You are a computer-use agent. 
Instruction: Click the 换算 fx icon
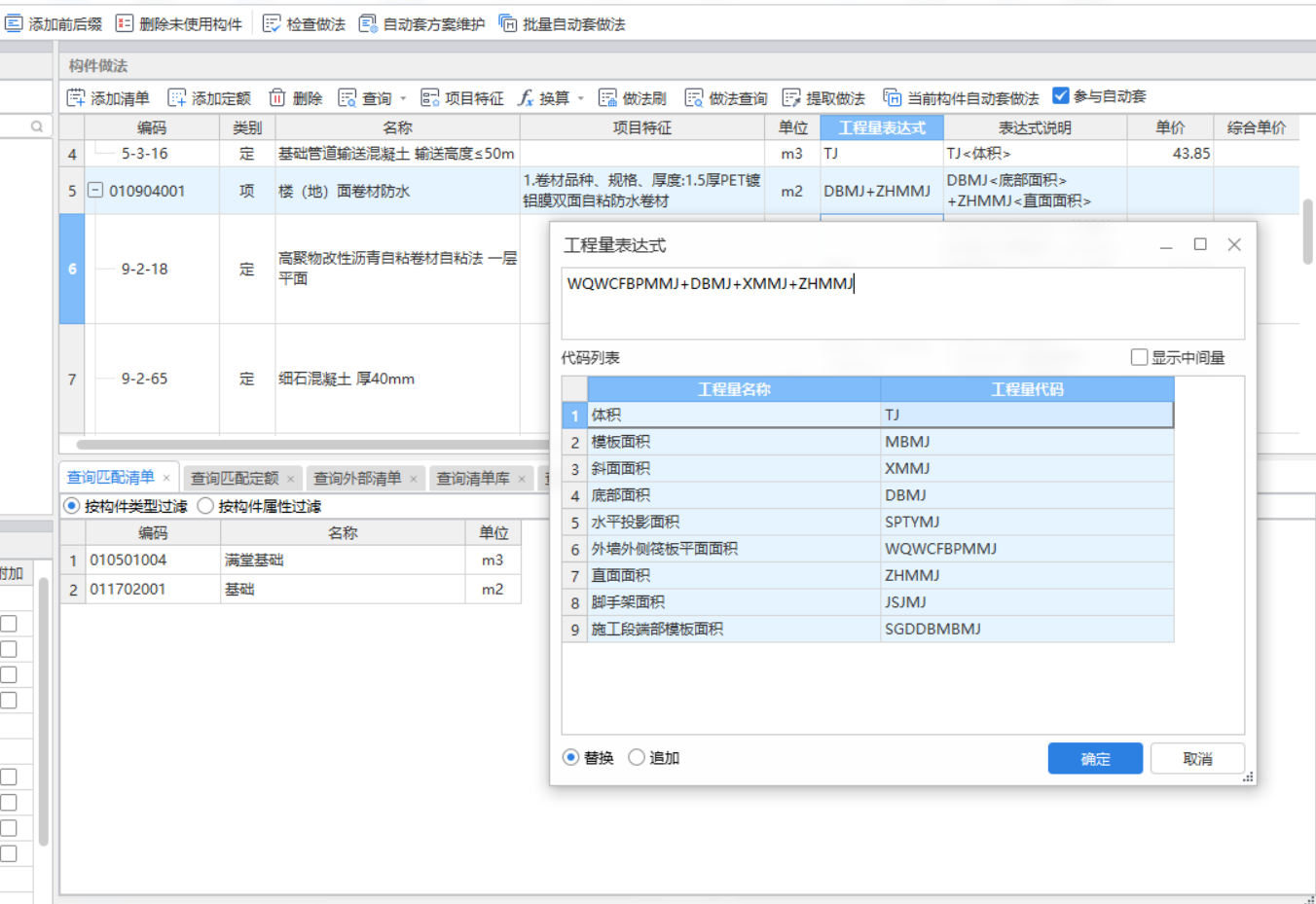526,97
